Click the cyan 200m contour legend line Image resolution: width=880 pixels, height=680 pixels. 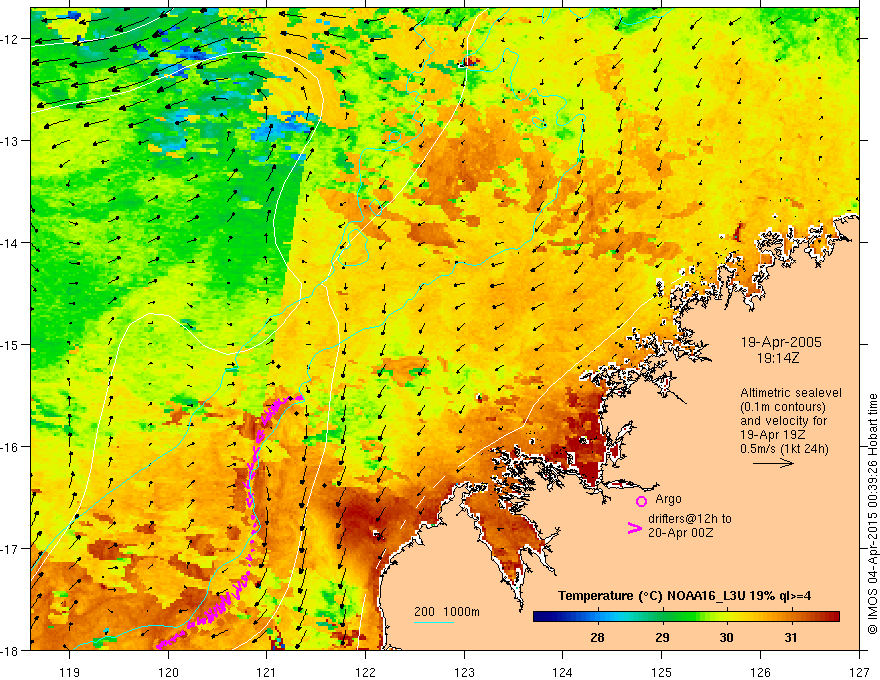tap(434, 622)
